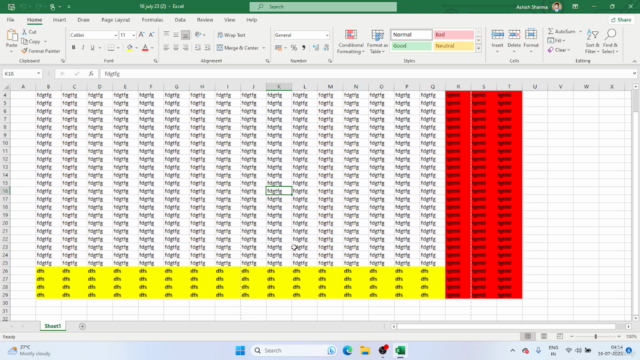Click the K16 Name Box
This screenshot has height=360, width=640.
22,73
